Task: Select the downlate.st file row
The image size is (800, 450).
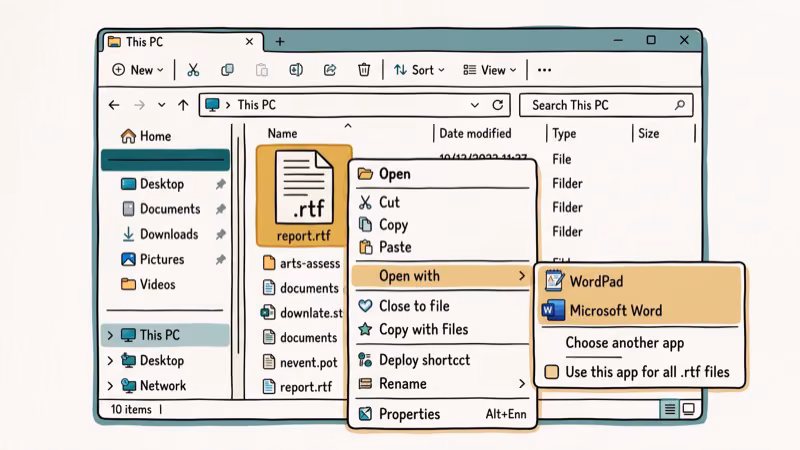Action: pos(302,313)
